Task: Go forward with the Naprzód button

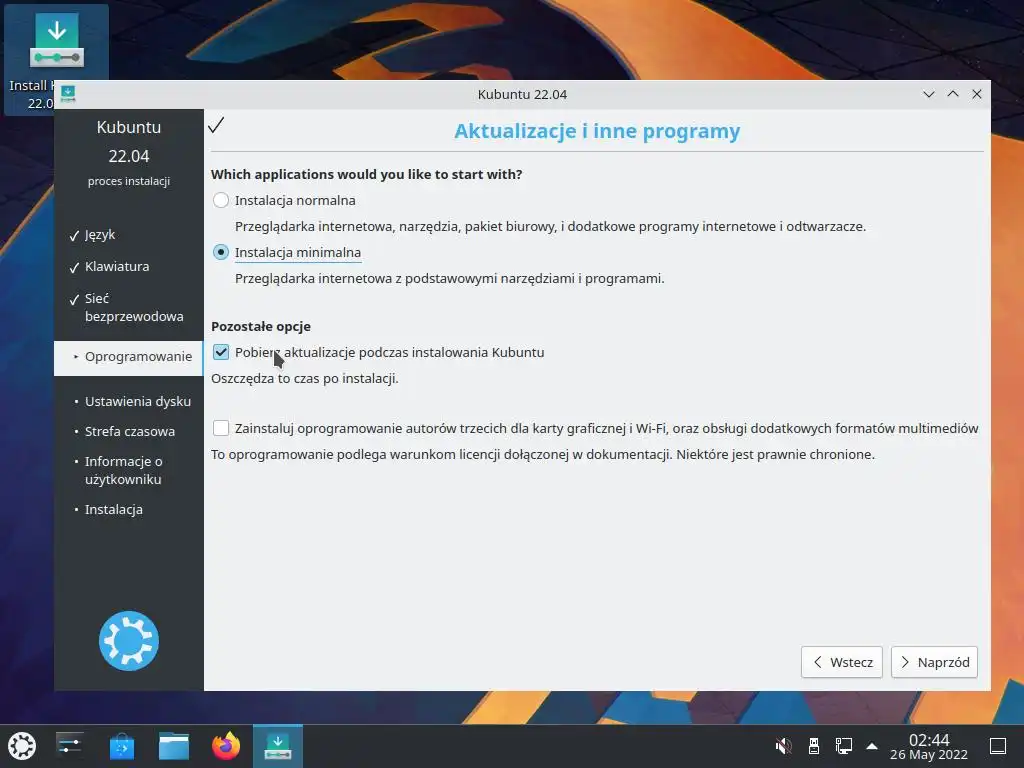Action: pos(934,662)
